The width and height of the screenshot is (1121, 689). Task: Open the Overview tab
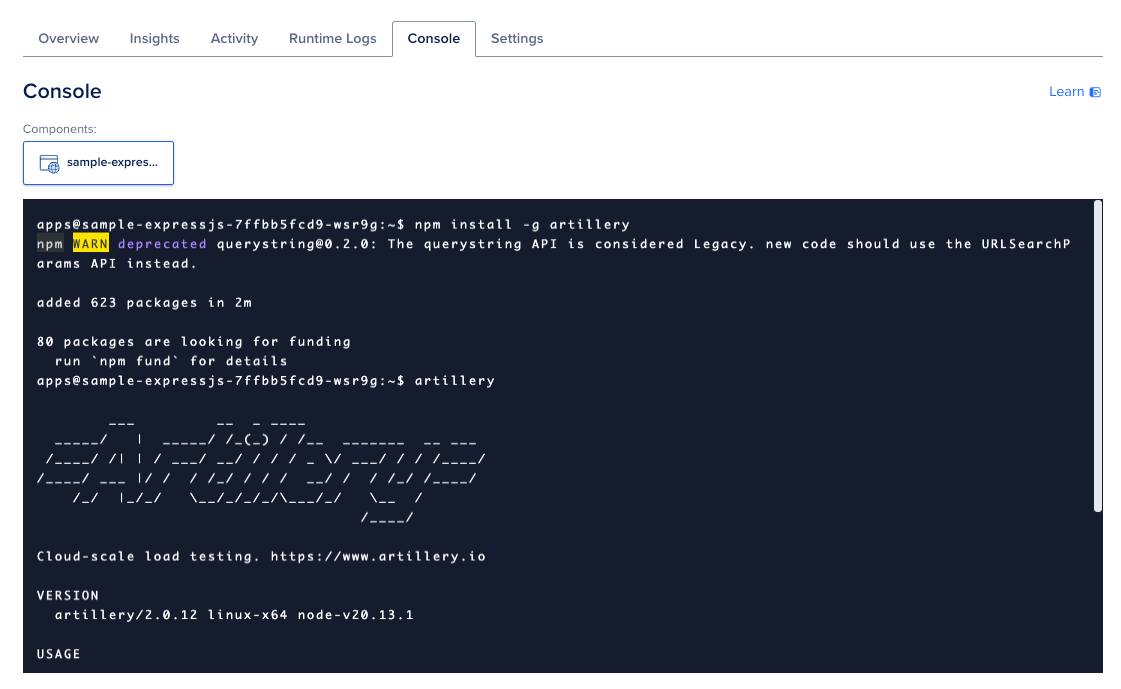coord(69,39)
